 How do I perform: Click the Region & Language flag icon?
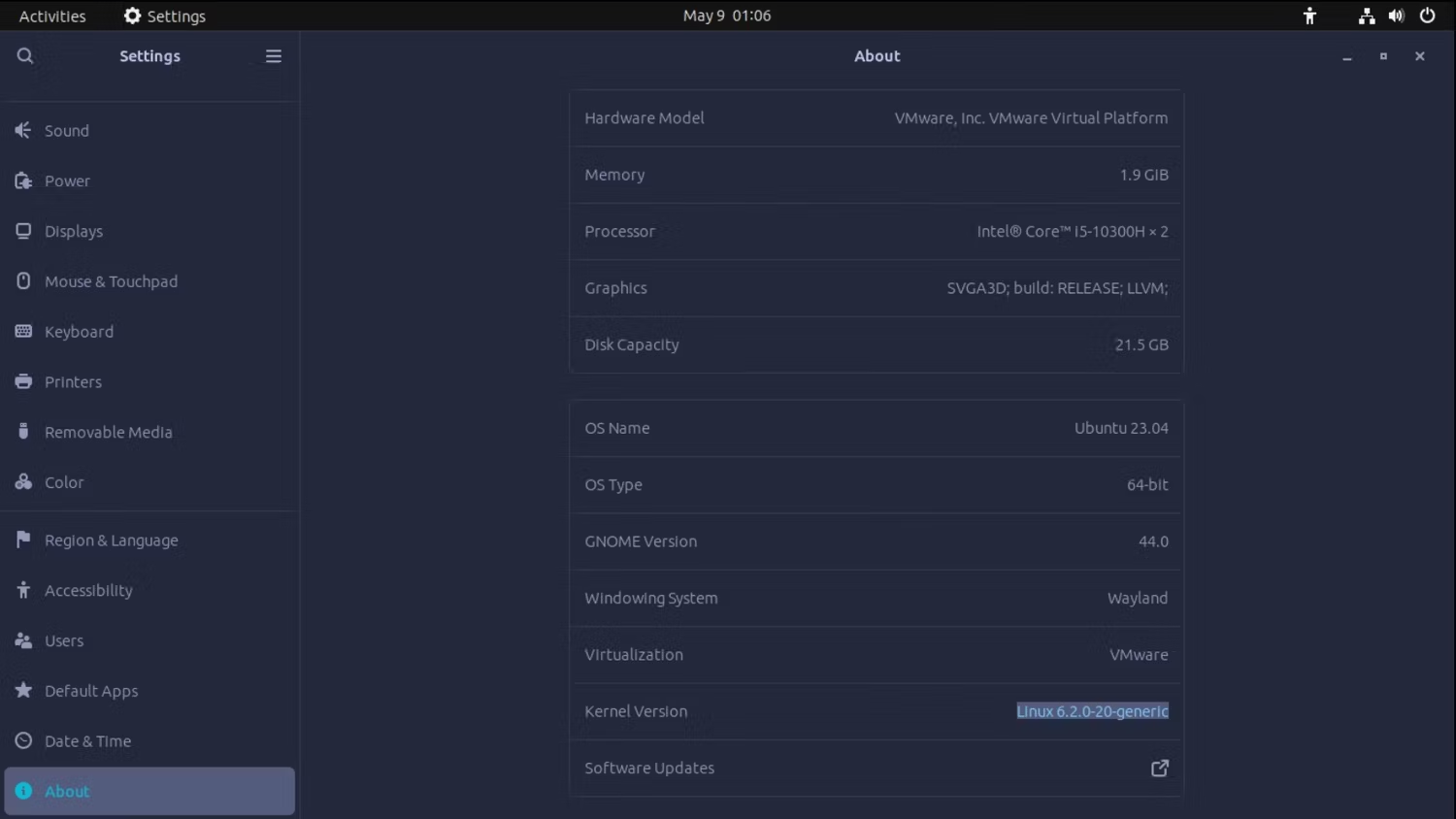[x=23, y=540]
